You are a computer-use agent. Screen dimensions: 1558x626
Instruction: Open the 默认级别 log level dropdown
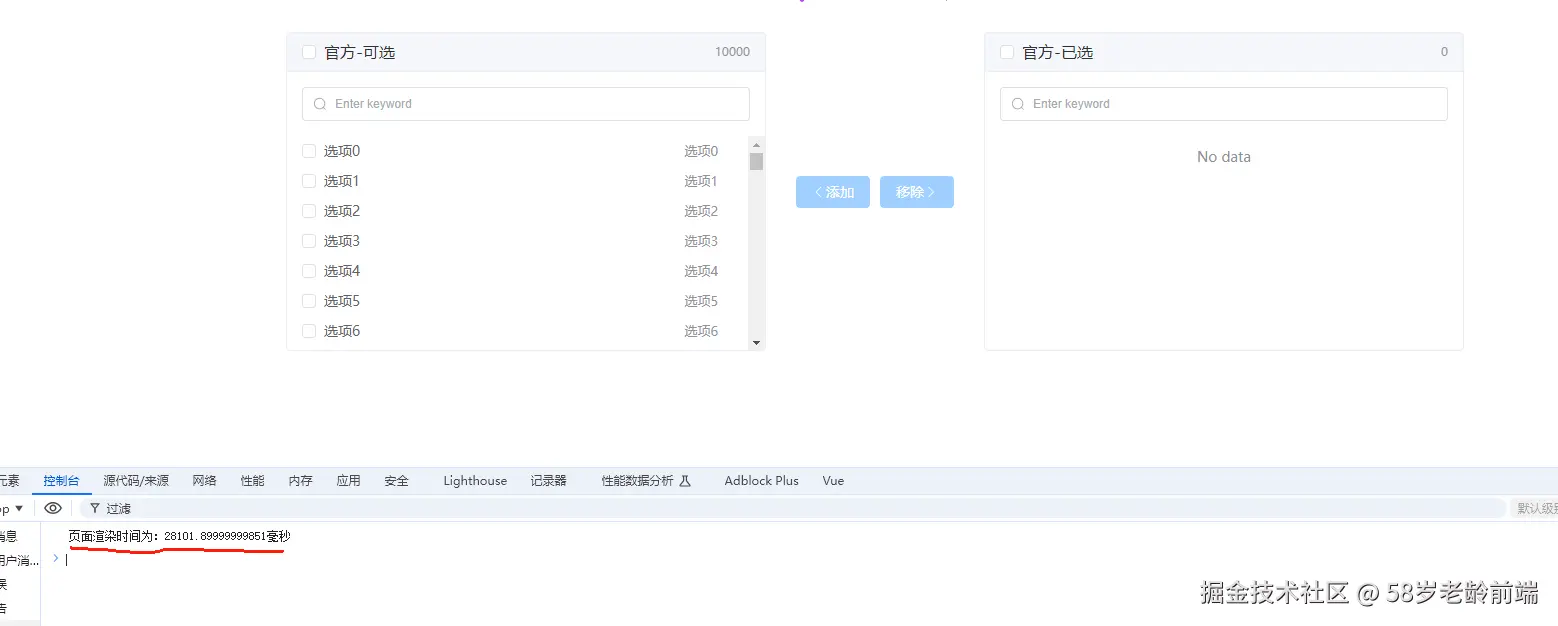pyautogui.click(x=1534, y=508)
